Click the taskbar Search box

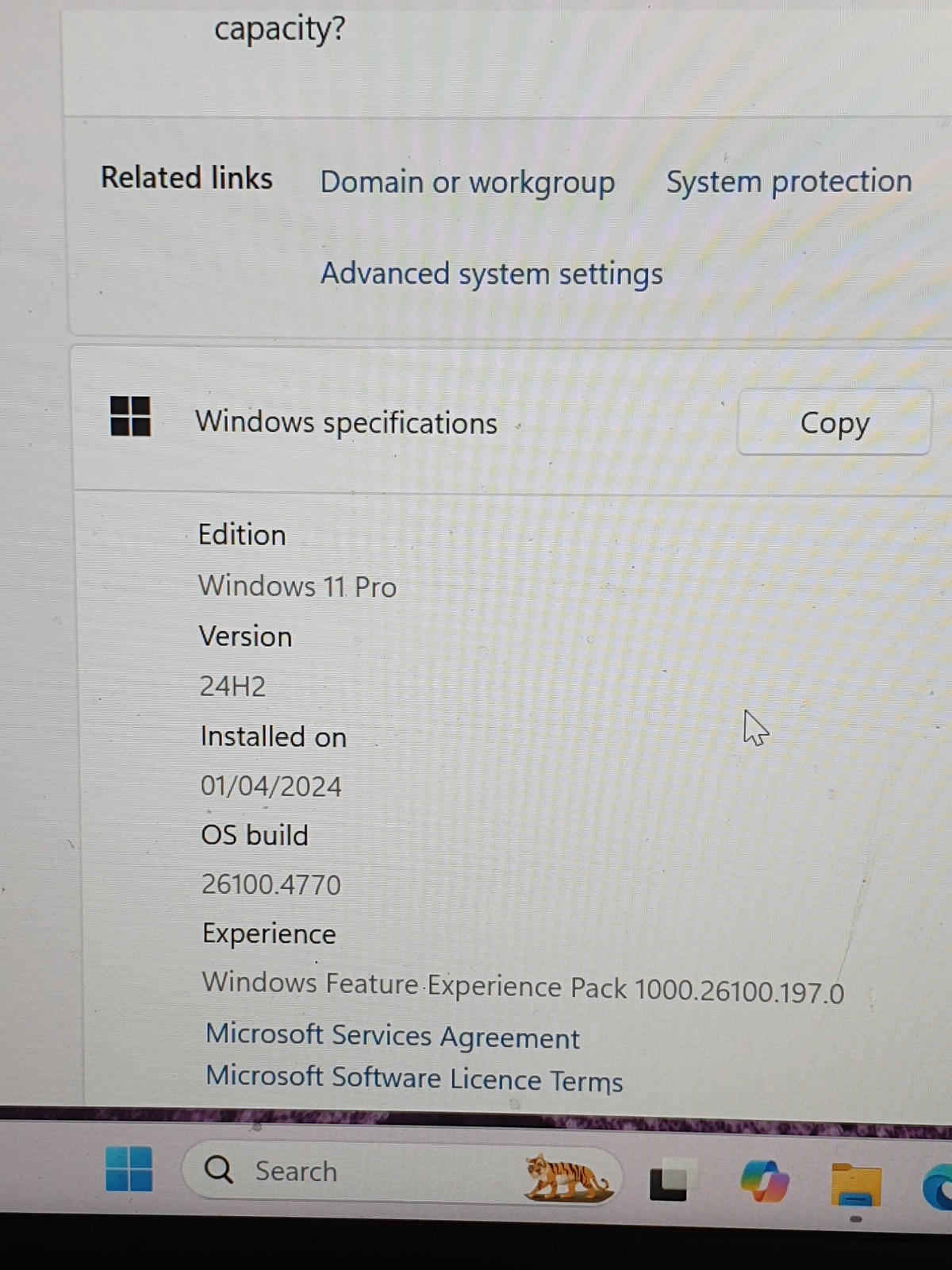[x=402, y=1172]
